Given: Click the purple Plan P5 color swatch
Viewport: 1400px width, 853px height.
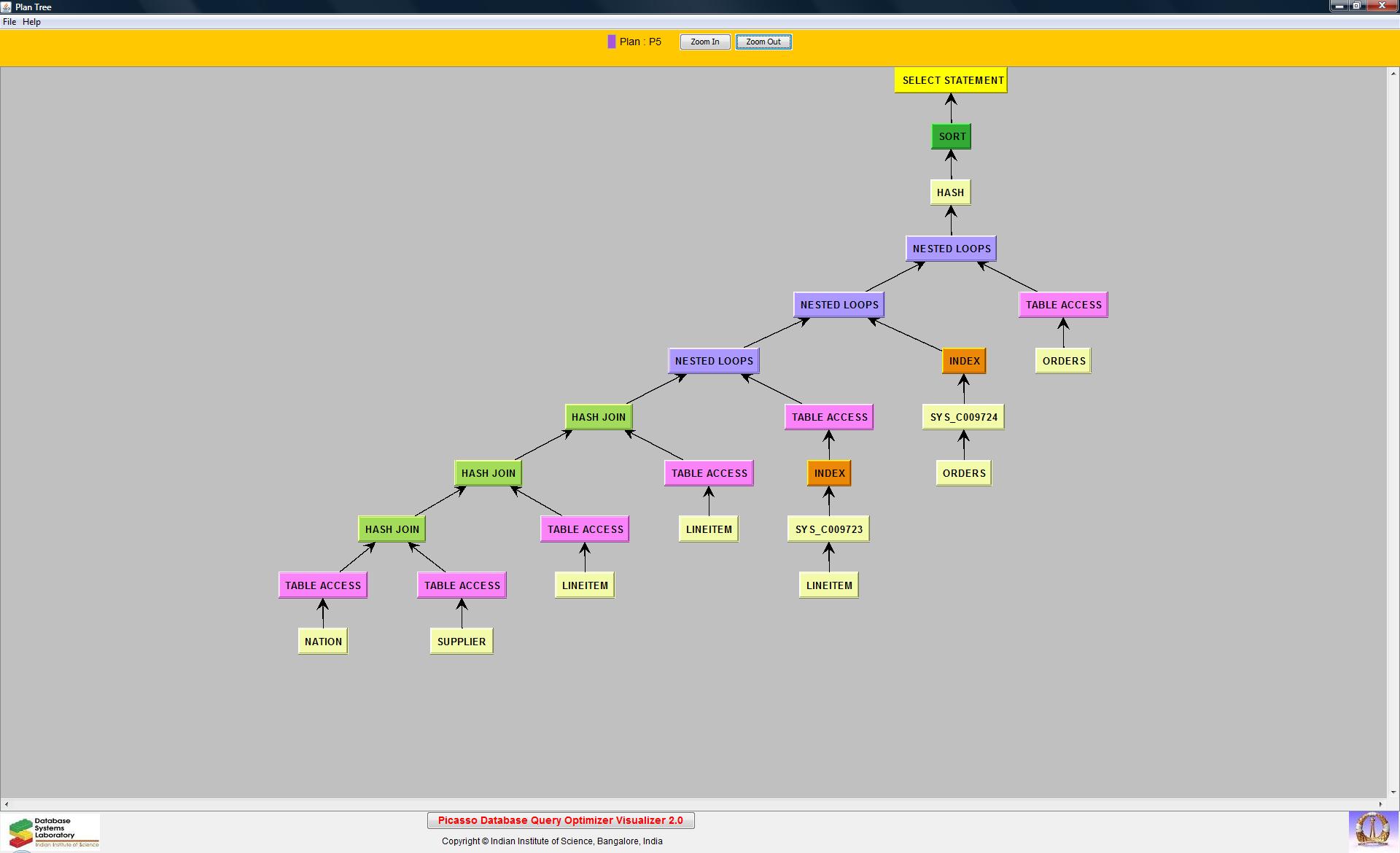Looking at the screenshot, I should tap(611, 42).
